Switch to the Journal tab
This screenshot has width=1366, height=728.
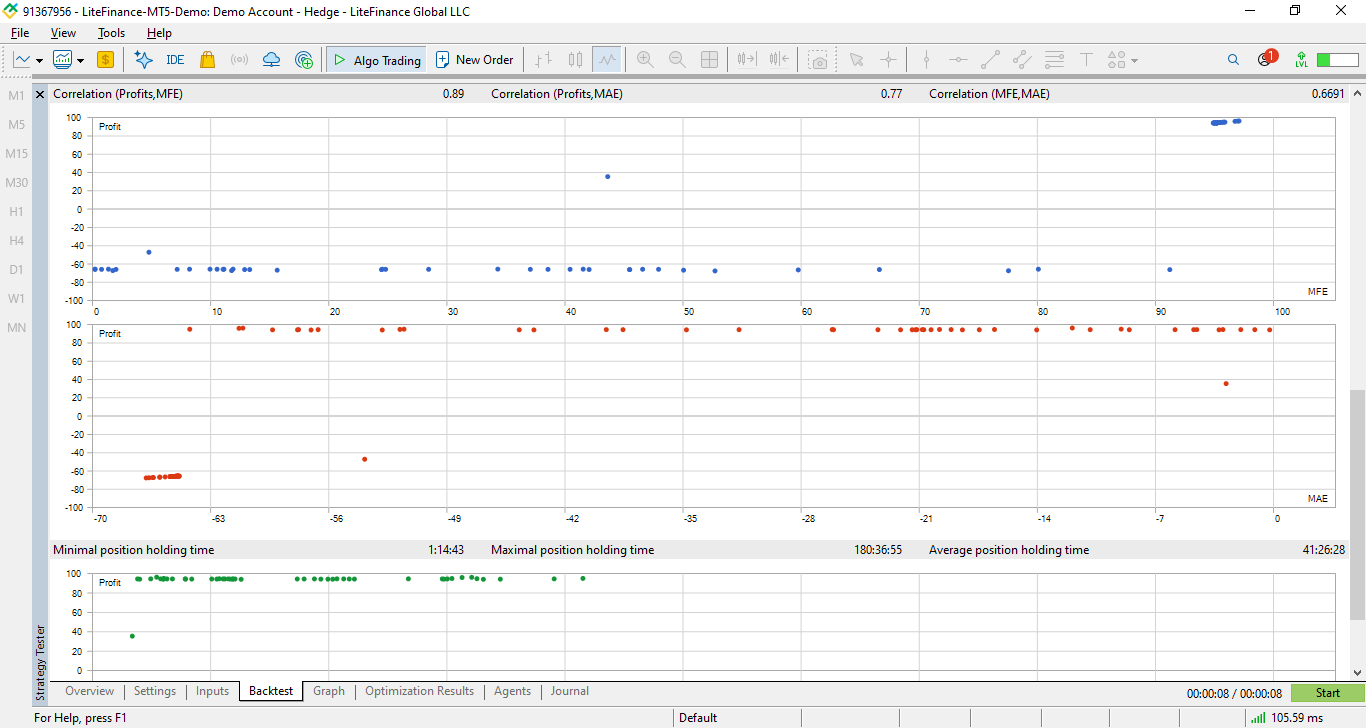569,691
